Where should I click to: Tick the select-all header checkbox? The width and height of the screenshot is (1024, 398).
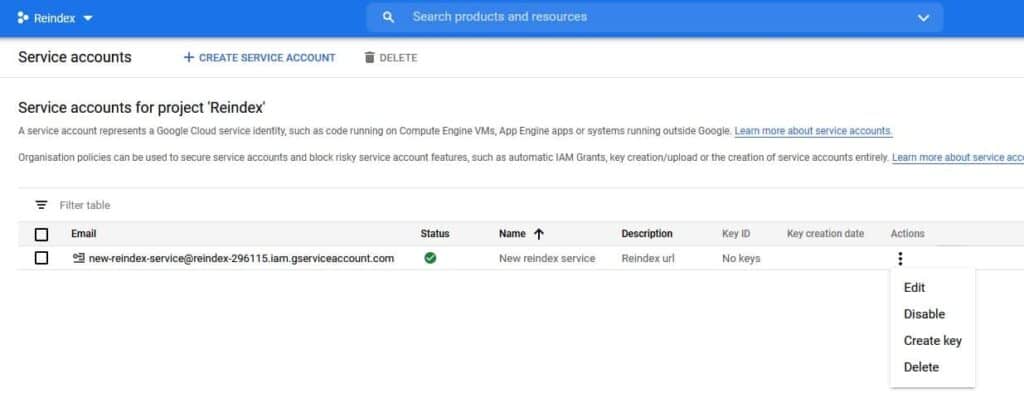coord(41,234)
